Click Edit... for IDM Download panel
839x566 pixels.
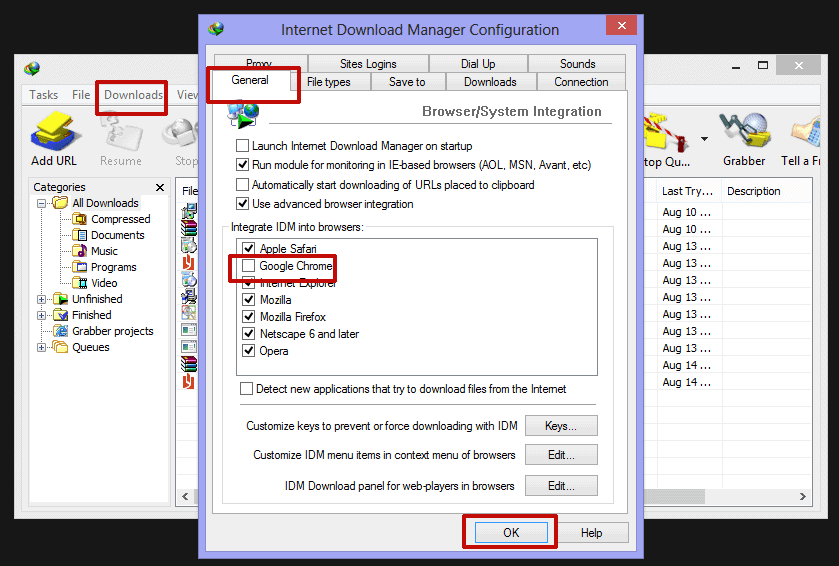(x=561, y=486)
